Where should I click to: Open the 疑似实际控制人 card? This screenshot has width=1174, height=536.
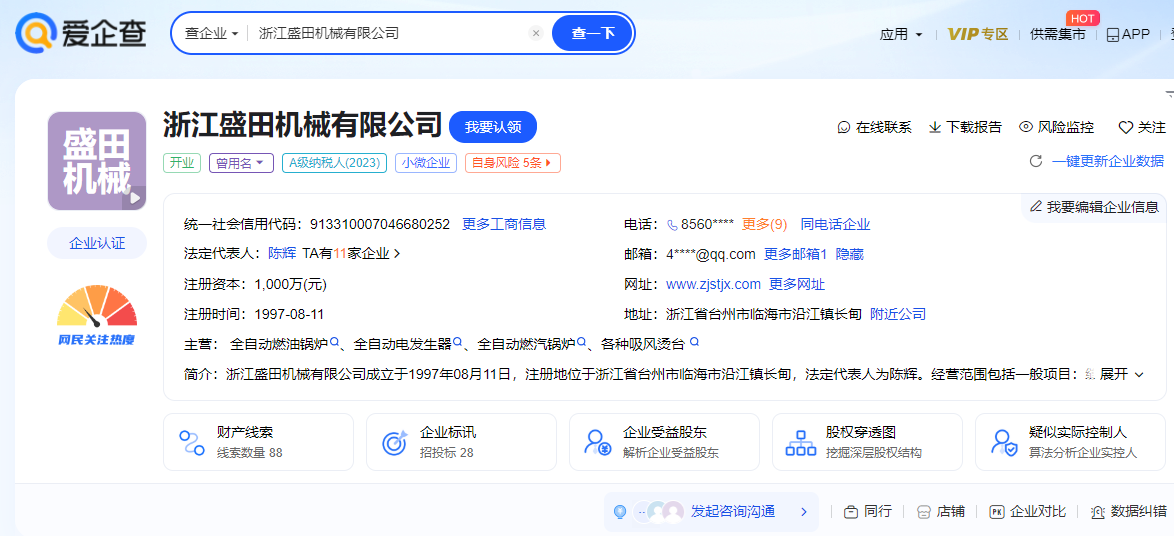tap(1071, 442)
